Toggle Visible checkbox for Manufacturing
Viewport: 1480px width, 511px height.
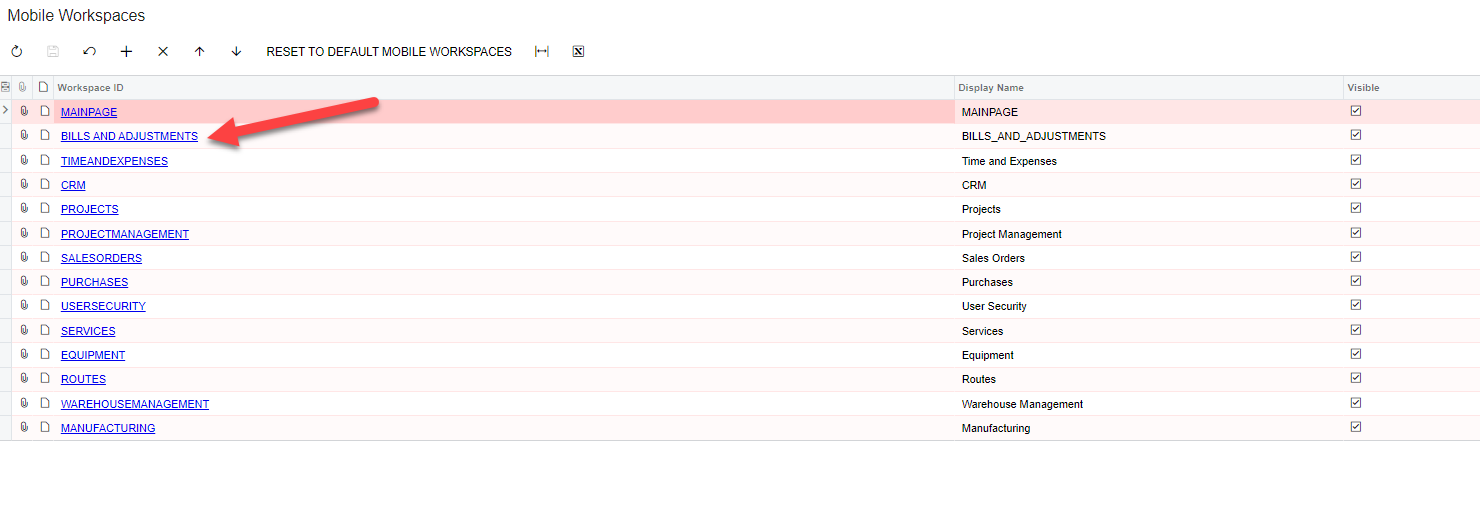click(1356, 427)
